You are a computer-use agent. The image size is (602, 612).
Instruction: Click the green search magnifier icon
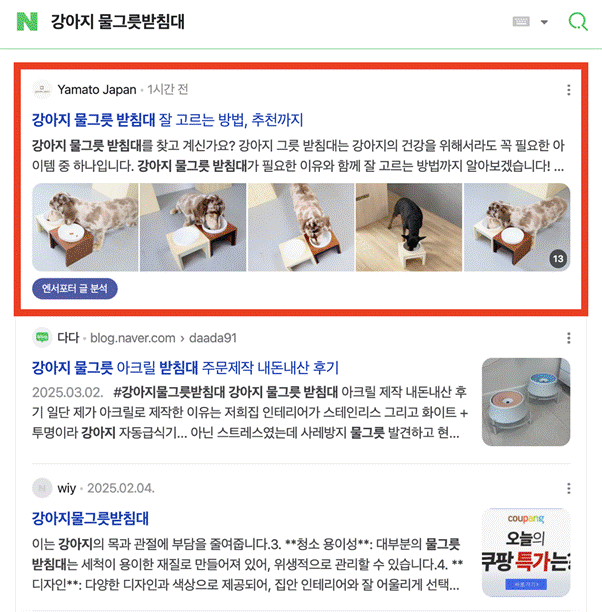(578, 21)
